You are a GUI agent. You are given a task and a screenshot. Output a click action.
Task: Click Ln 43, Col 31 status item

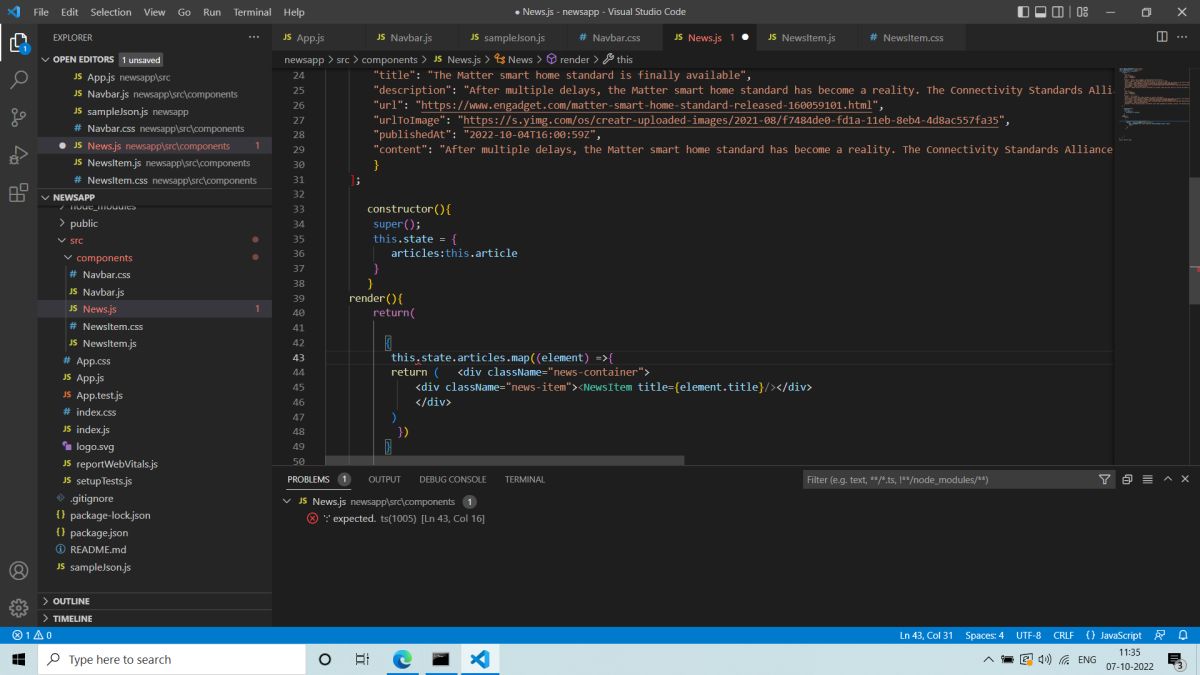tap(927, 635)
